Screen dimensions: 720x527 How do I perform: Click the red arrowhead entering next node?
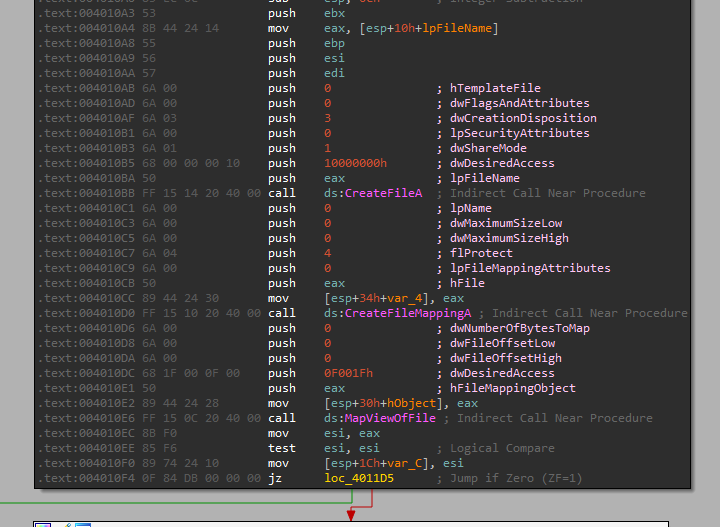coord(351,514)
